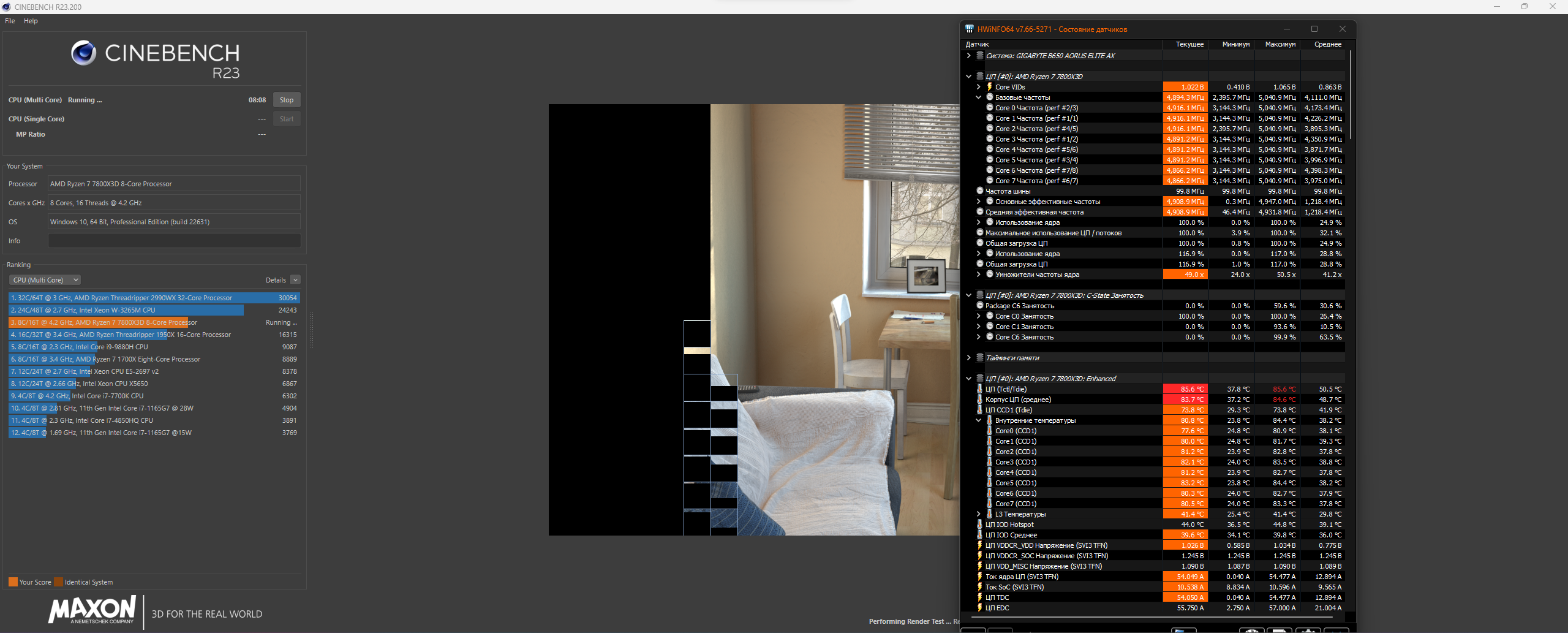Click lightning icon beside Ток SoC
The height and width of the screenshot is (633, 1568).
tap(980, 587)
